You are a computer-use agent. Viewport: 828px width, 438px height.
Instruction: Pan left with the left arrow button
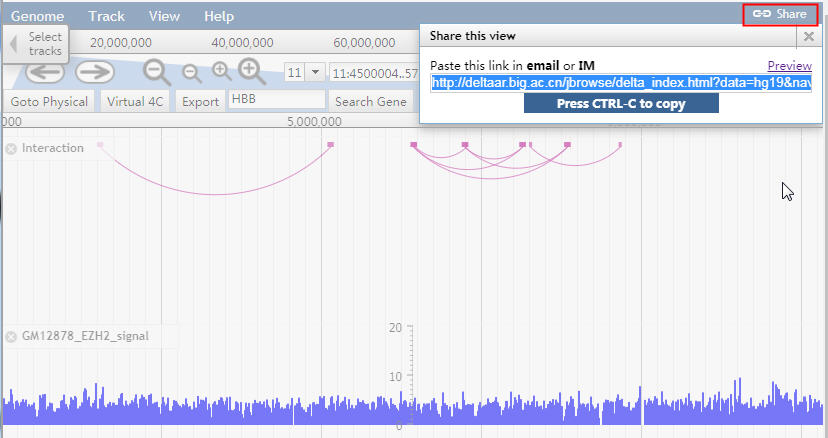pos(45,72)
